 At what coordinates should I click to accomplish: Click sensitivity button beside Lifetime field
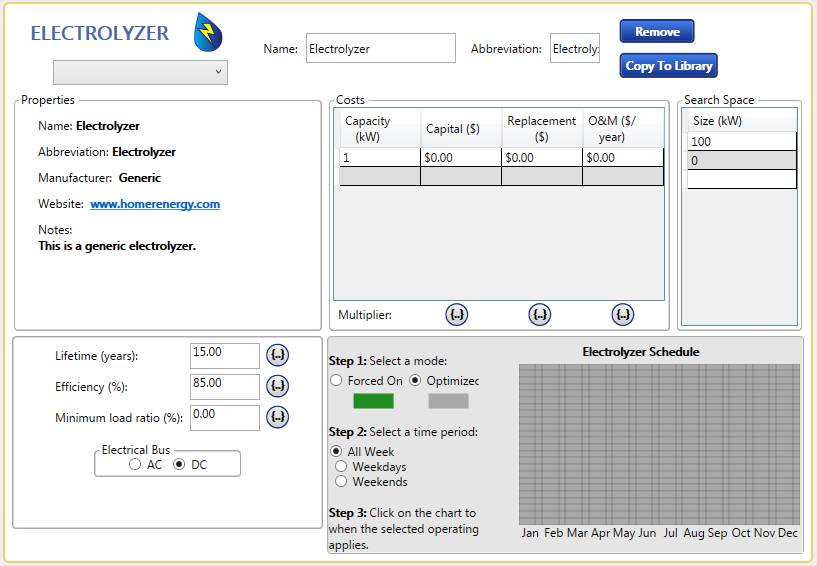pyautogui.click(x=277, y=355)
